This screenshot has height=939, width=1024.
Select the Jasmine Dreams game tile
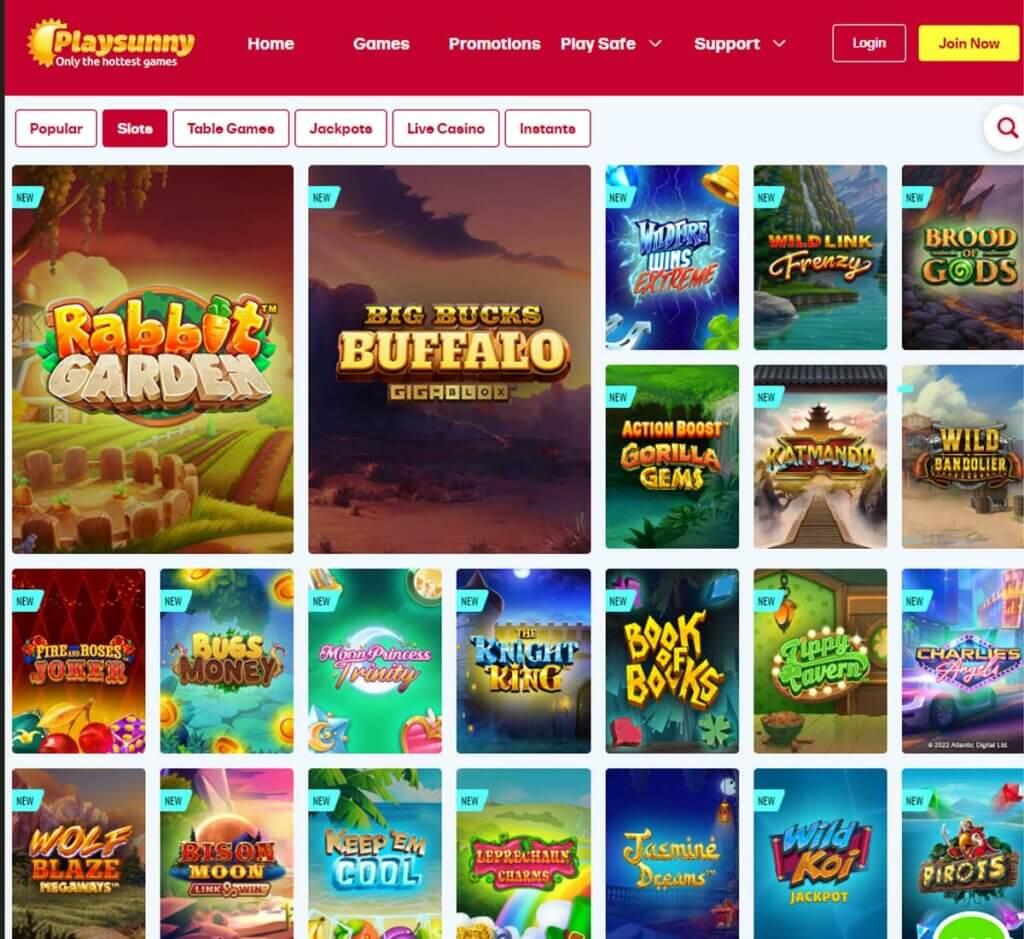(x=672, y=853)
